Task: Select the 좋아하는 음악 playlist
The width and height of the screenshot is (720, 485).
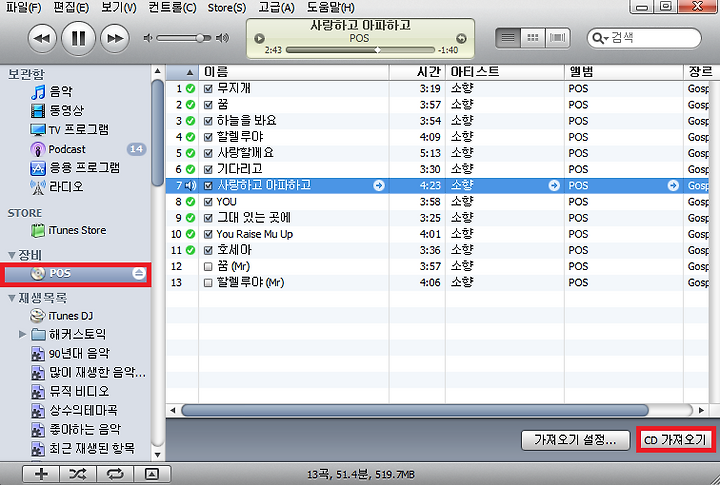Action: coord(76,429)
